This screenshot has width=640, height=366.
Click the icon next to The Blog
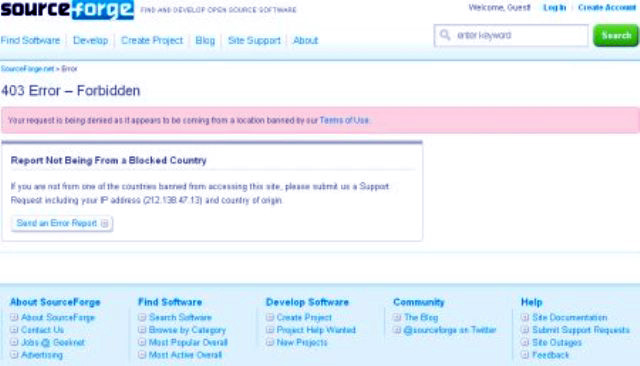coord(397,317)
